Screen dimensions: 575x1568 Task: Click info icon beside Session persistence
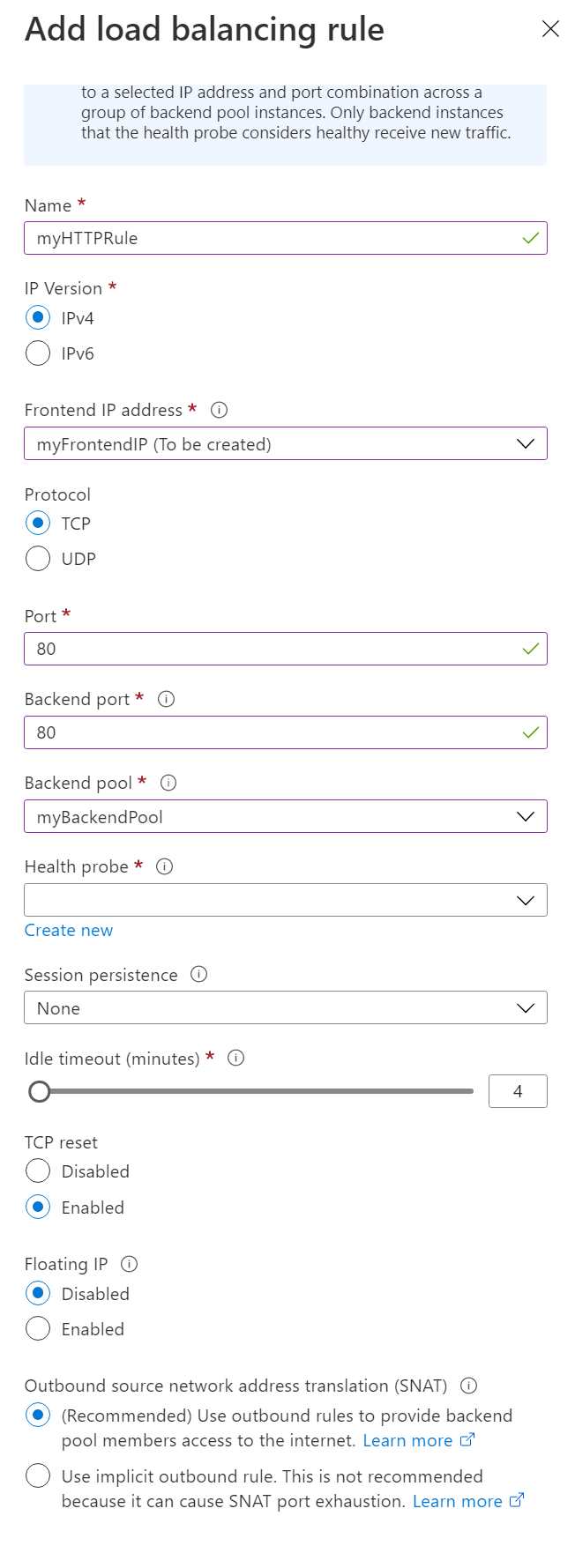(199, 975)
